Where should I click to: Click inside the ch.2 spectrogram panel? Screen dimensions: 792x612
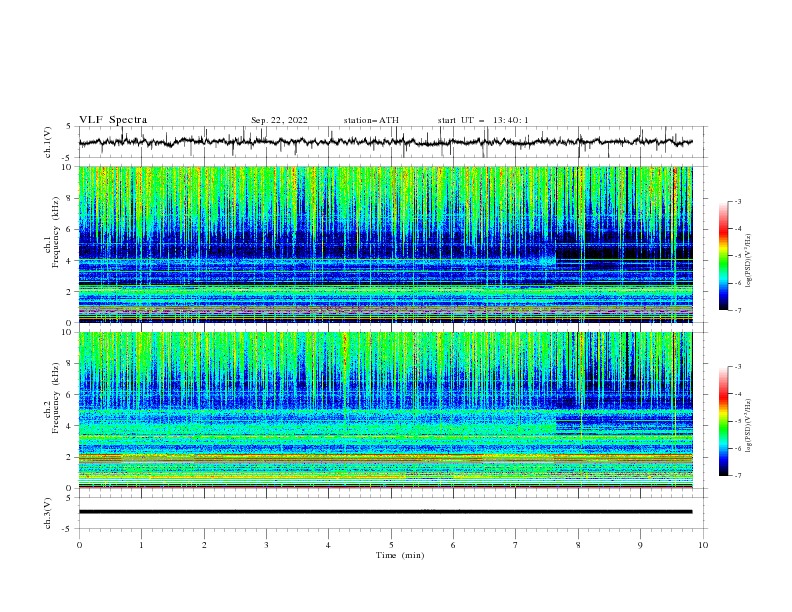pyautogui.click(x=385, y=410)
